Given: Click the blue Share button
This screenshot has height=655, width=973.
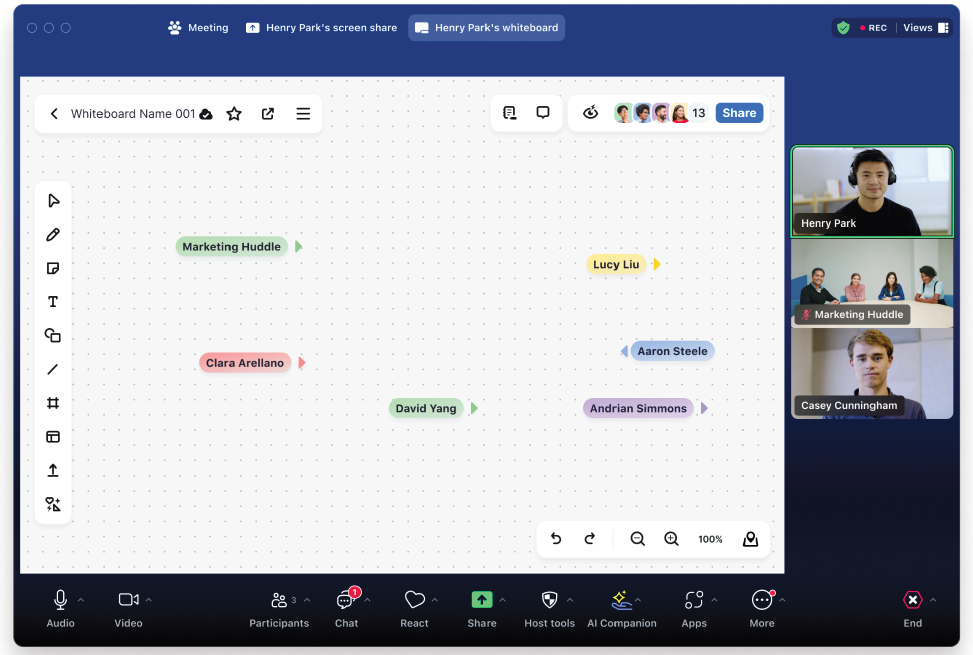Looking at the screenshot, I should (739, 113).
